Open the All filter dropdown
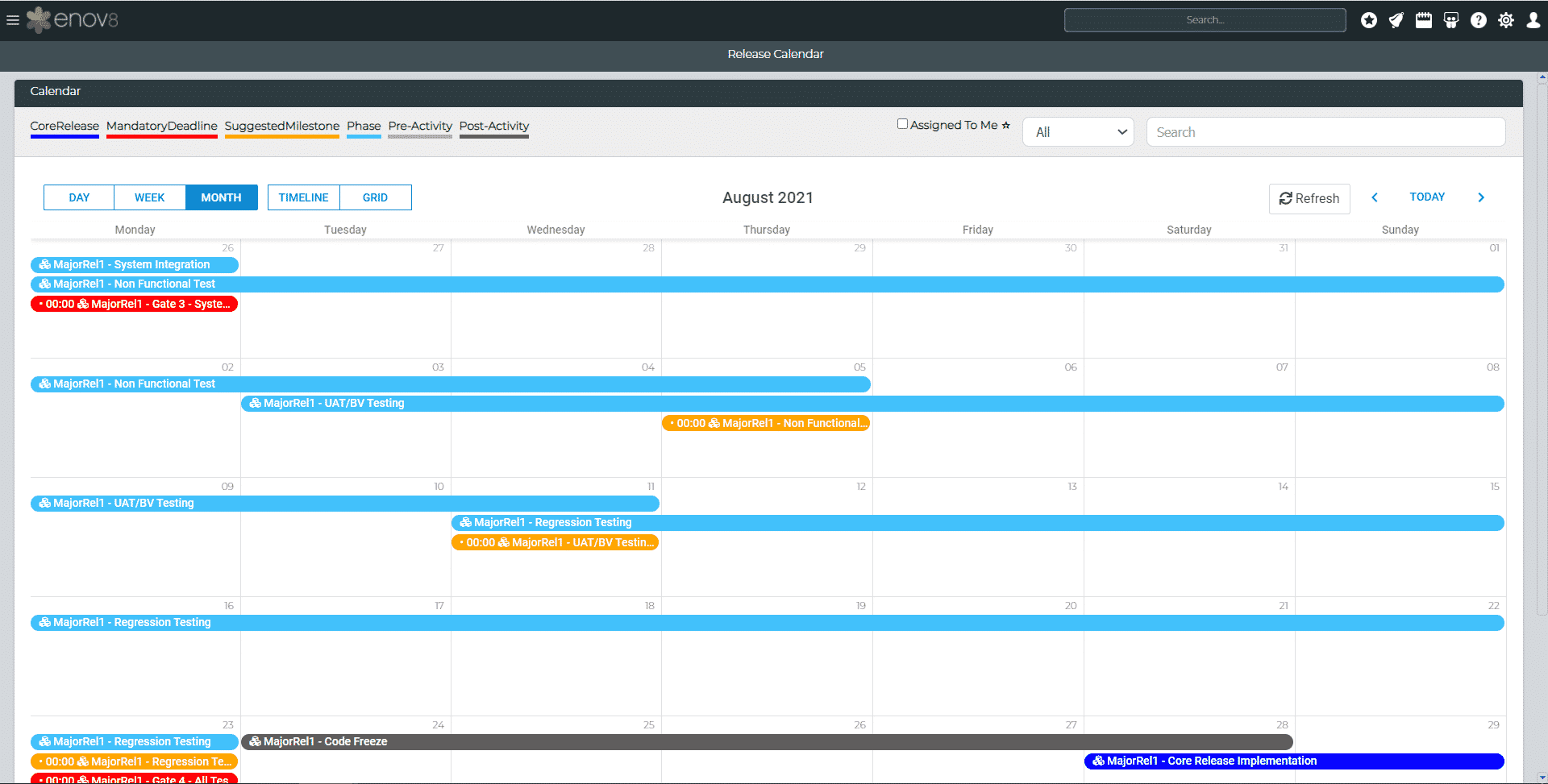 1078,131
